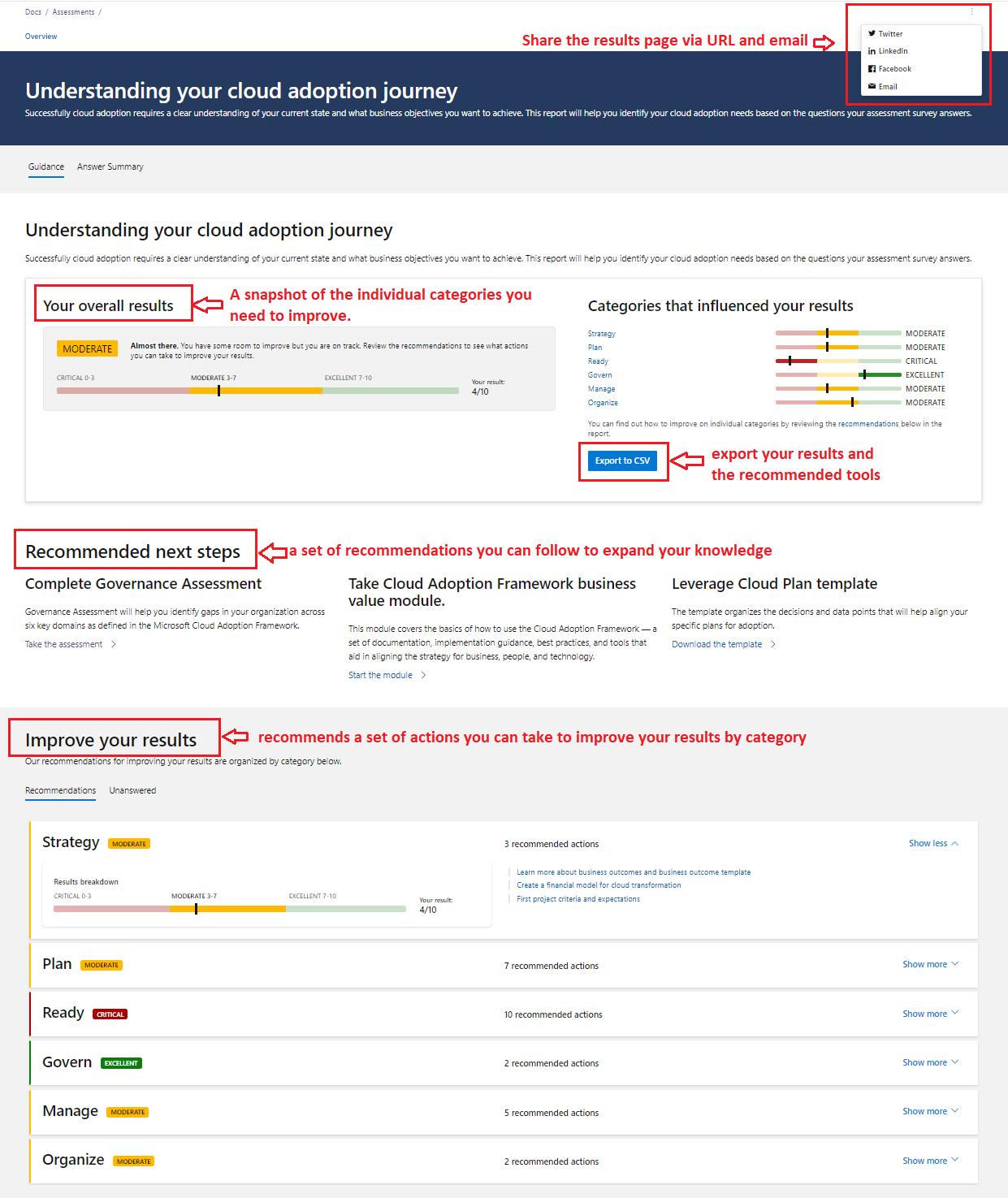Image resolution: width=1008 pixels, height=1198 pixels.
Task: Select the Unanswered tab
Action: click(x=132, y=789)
